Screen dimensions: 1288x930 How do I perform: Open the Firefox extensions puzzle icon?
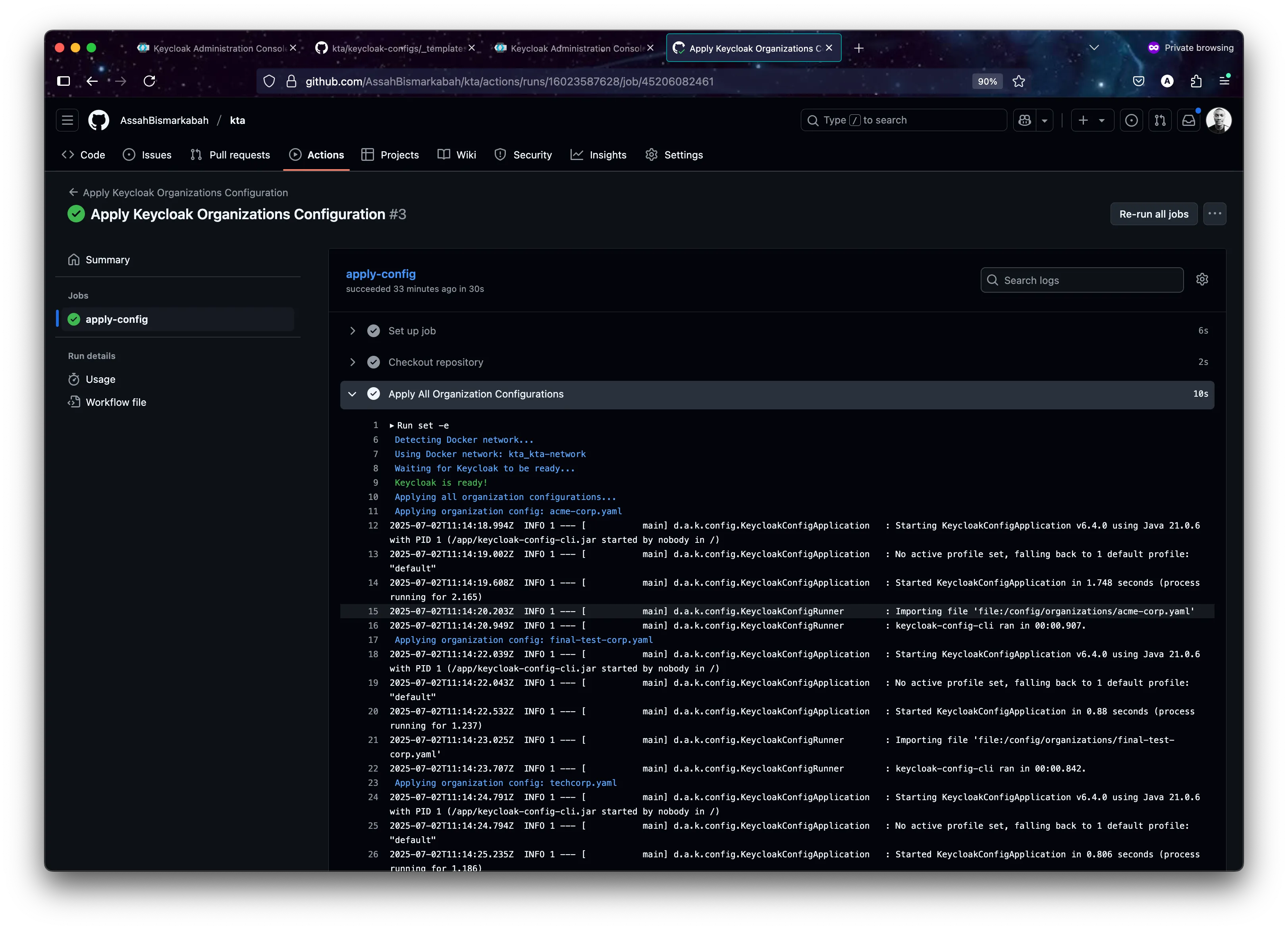1196,81
